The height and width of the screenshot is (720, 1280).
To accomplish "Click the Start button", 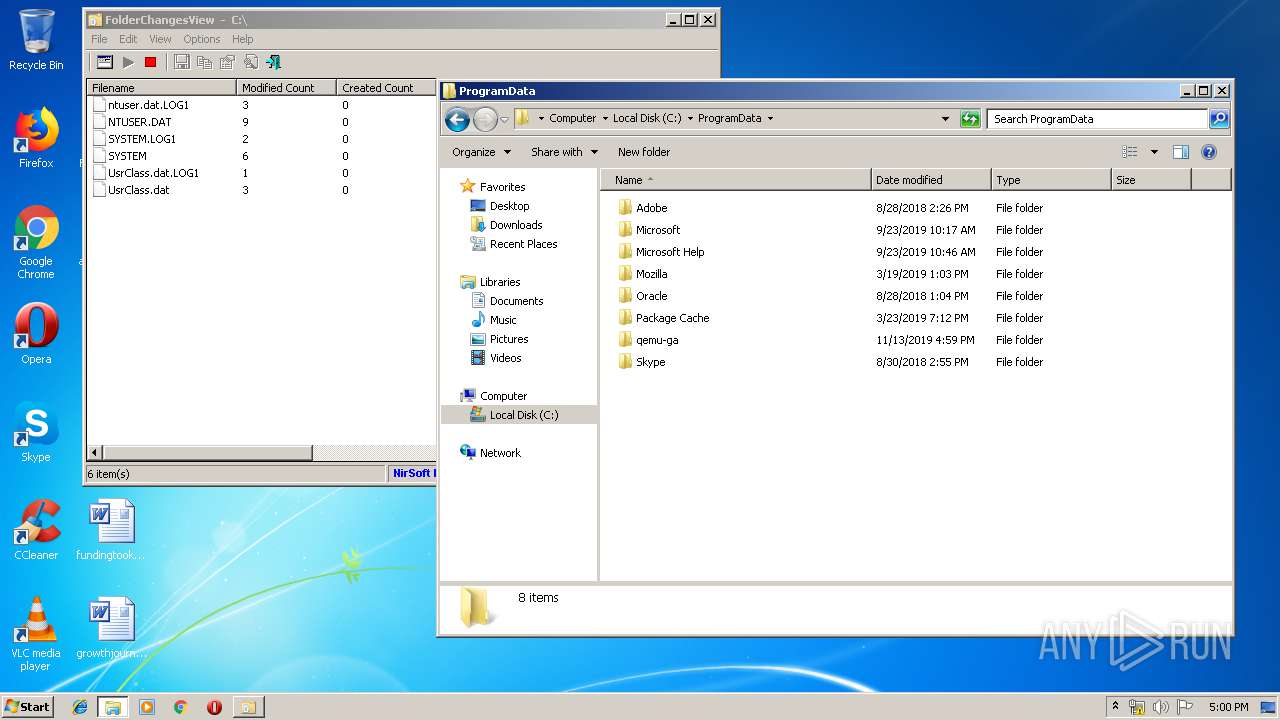I will click(x=27, y=706).
